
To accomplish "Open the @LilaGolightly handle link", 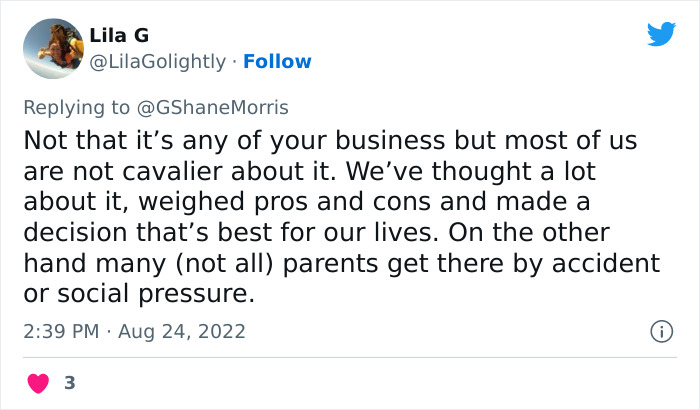I will click(158, 61).
